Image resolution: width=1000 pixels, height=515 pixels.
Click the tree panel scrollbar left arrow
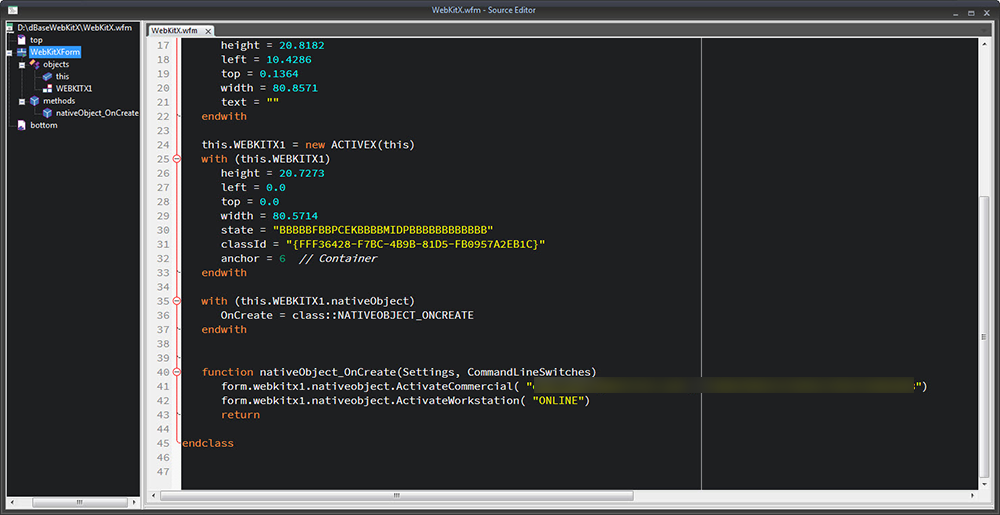[x=12, y=502]
